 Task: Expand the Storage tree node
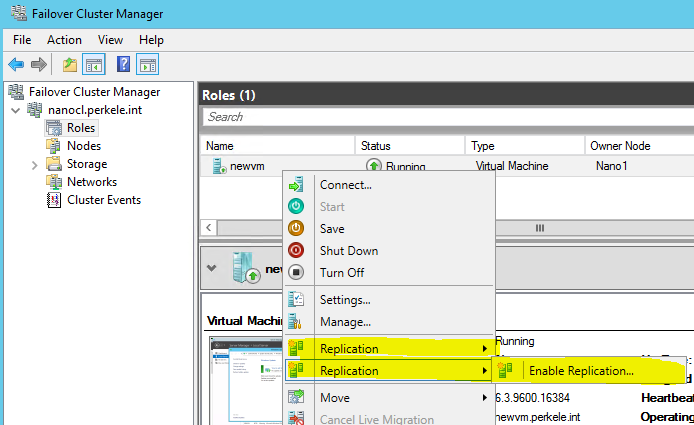(35, 165)
